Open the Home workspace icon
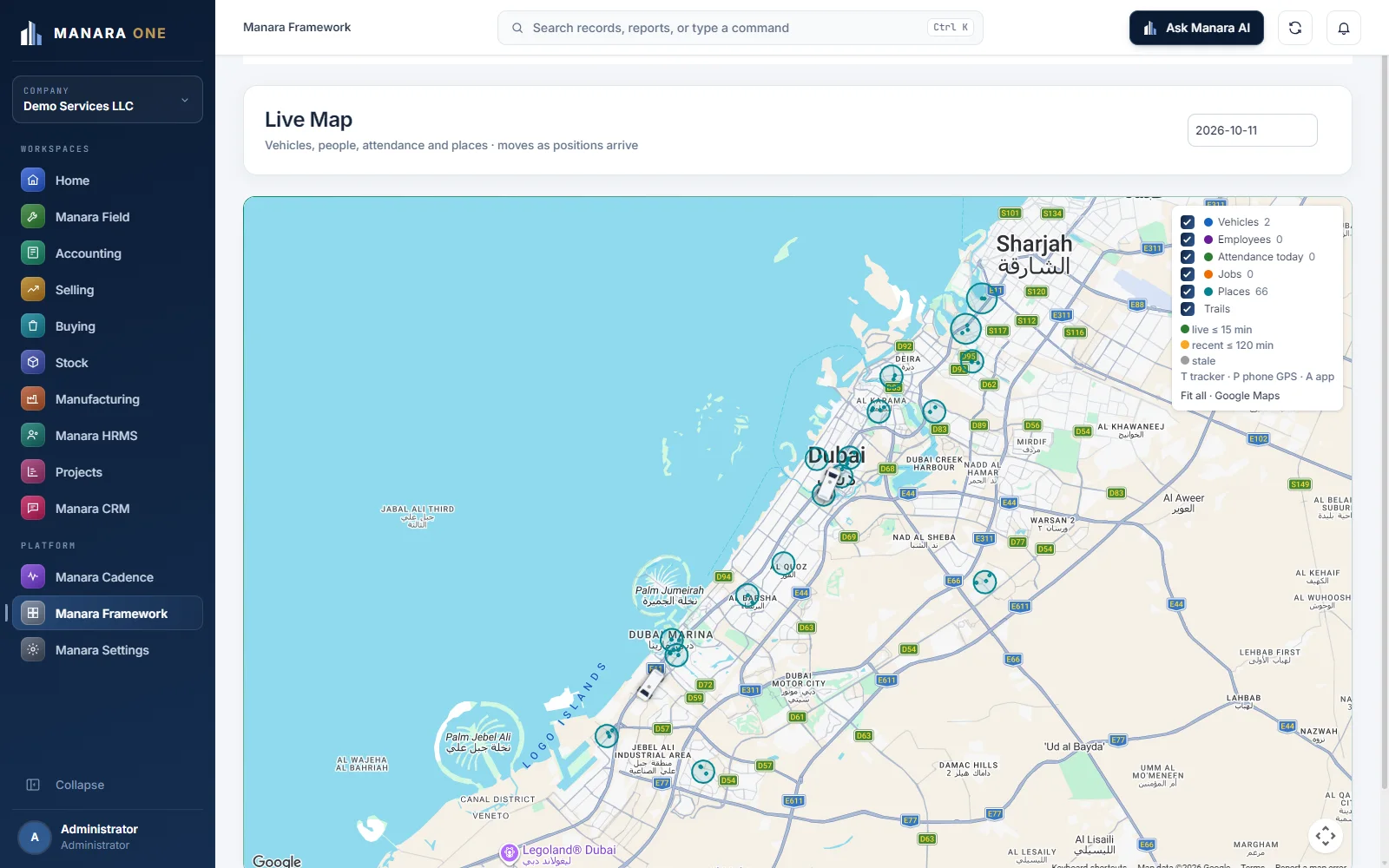 [33, 180]
